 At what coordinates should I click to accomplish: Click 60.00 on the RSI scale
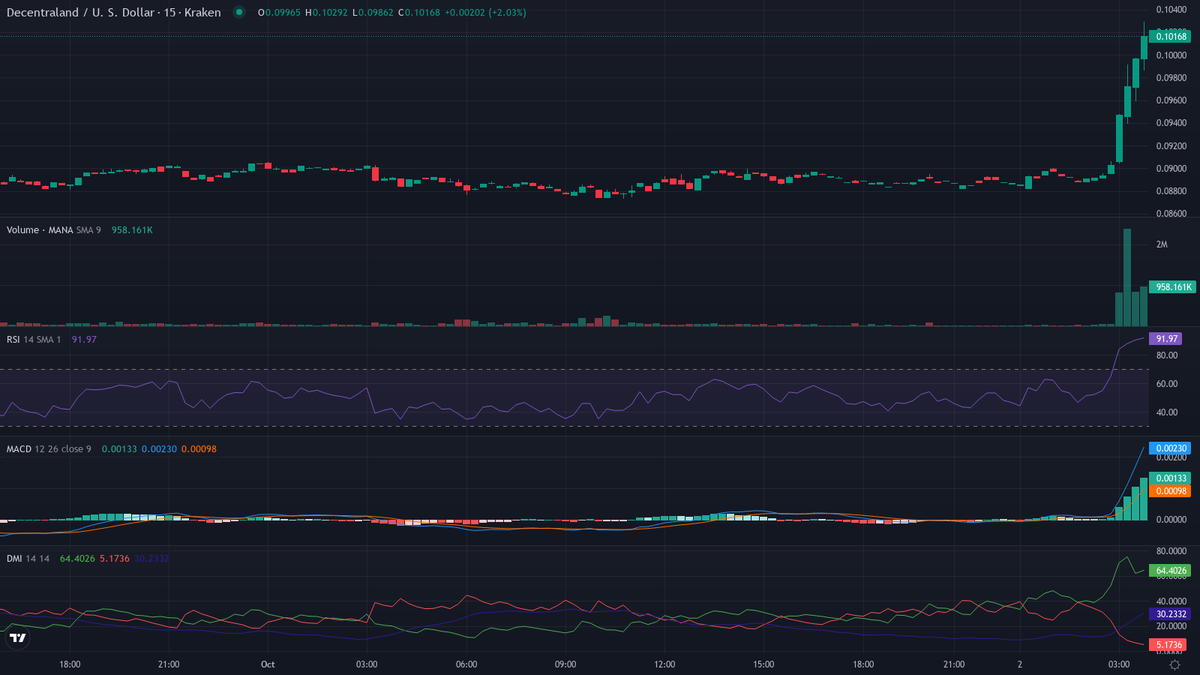point(1165,383)
